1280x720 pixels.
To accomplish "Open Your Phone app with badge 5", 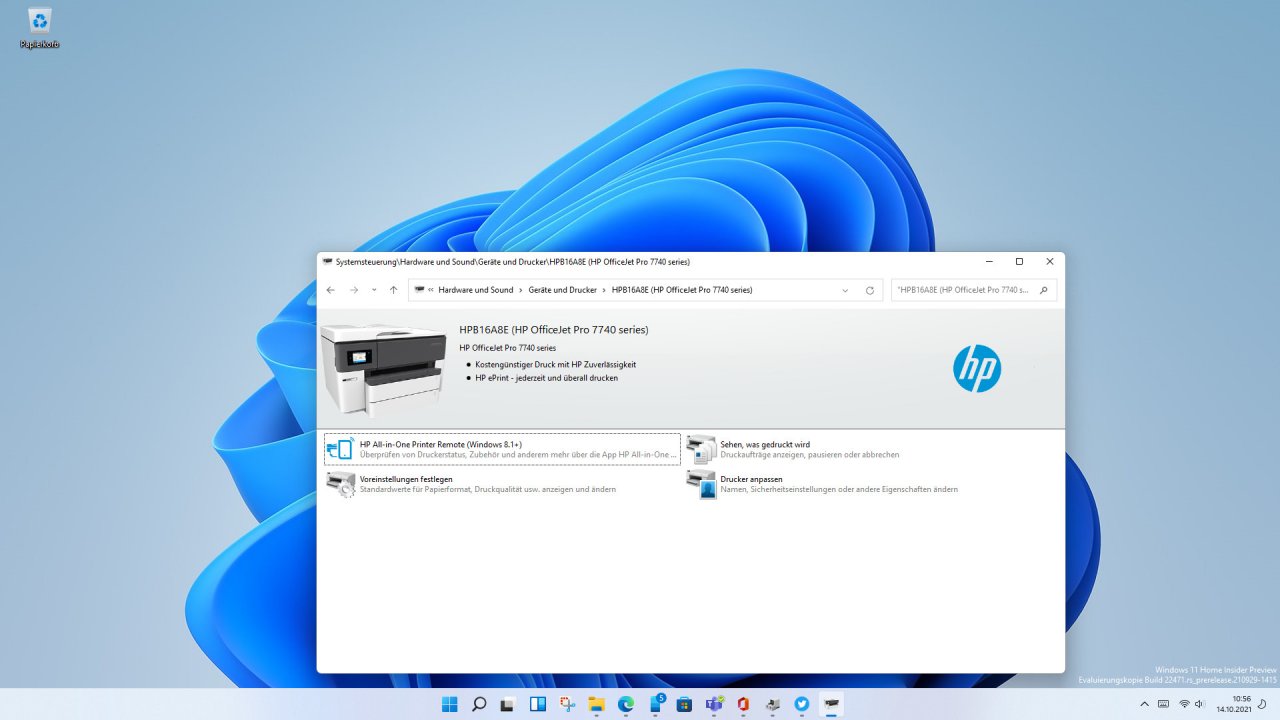I will (x=656, y=704).
